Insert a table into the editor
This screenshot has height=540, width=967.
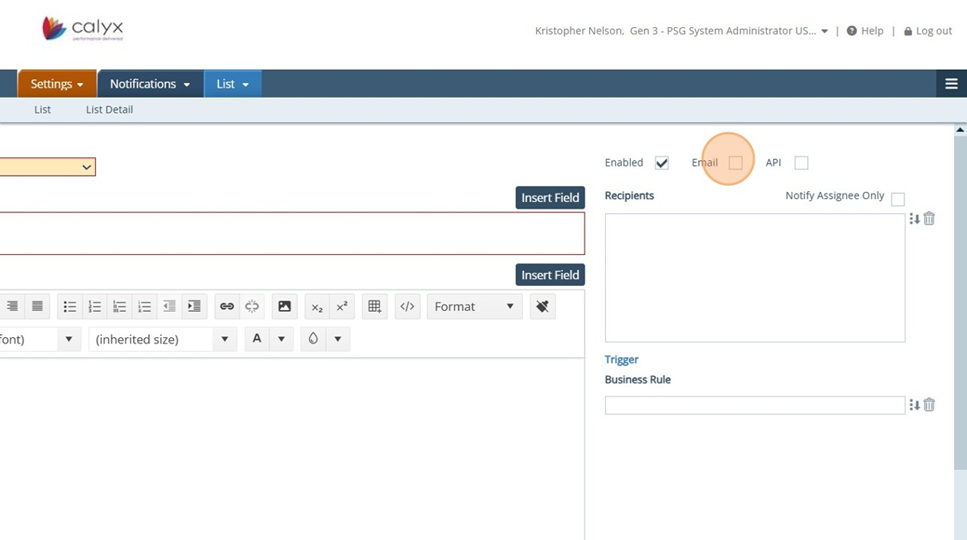coord(375,307)
